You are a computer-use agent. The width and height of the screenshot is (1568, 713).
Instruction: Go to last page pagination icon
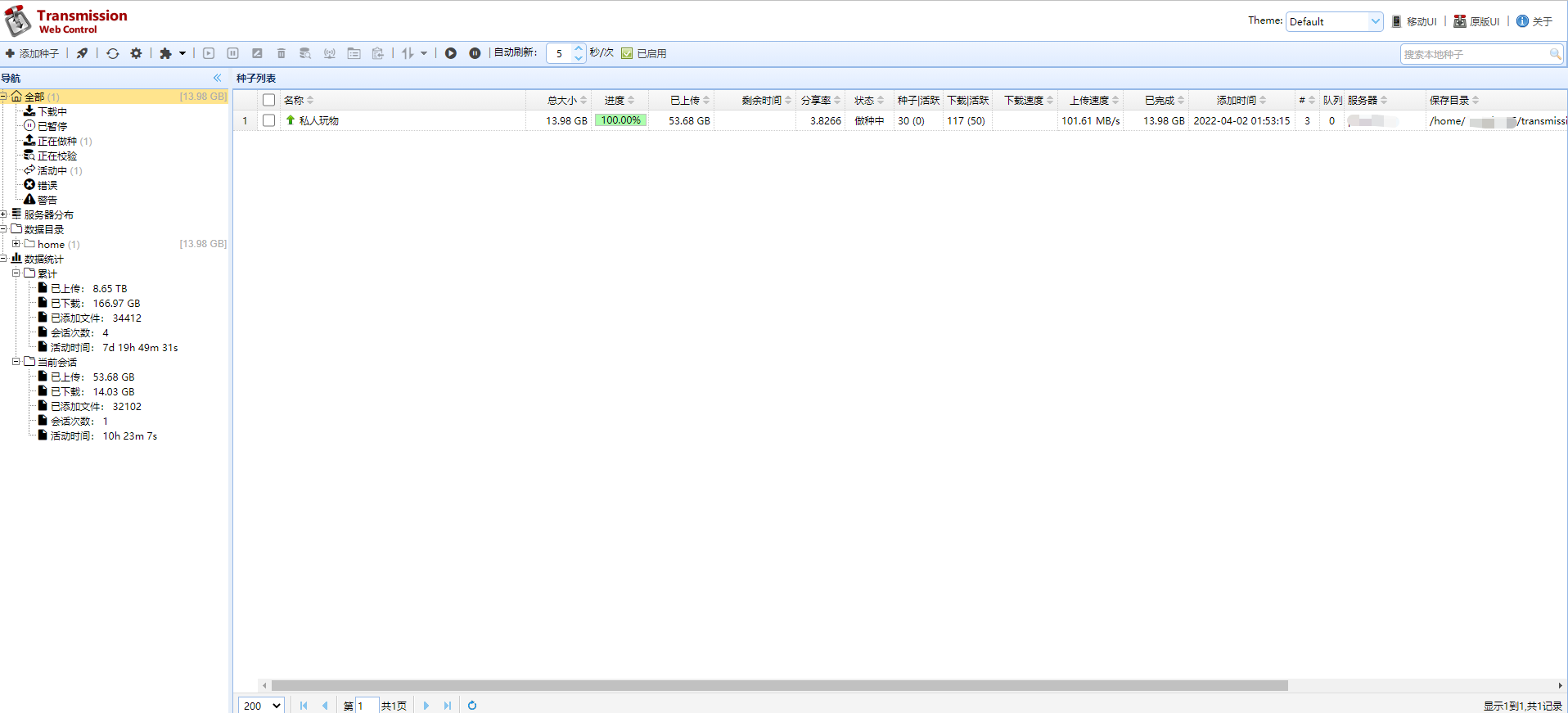pos(447,706)
